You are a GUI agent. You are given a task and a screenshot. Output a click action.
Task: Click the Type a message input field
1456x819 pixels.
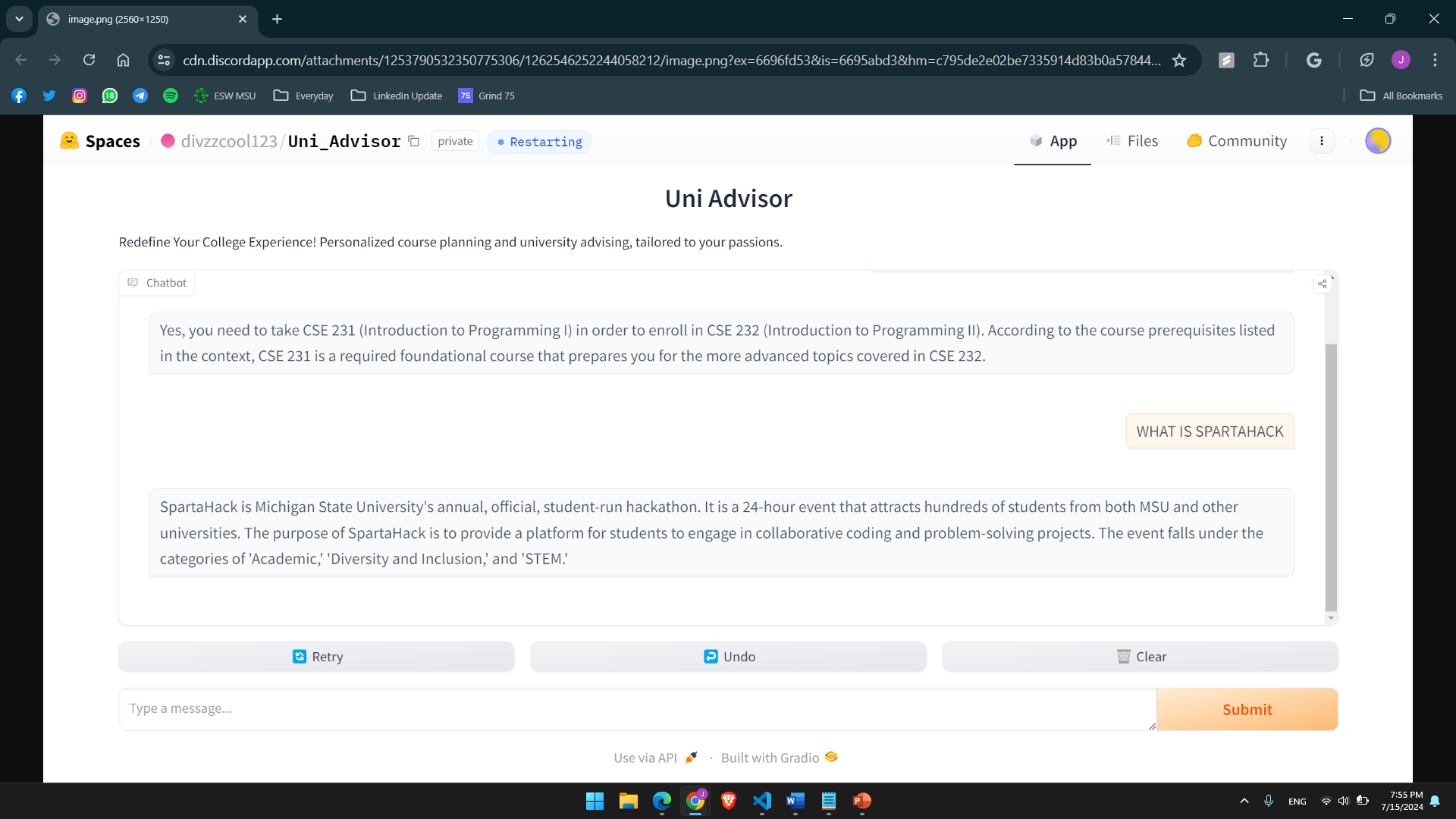click(x=637, y=709)
